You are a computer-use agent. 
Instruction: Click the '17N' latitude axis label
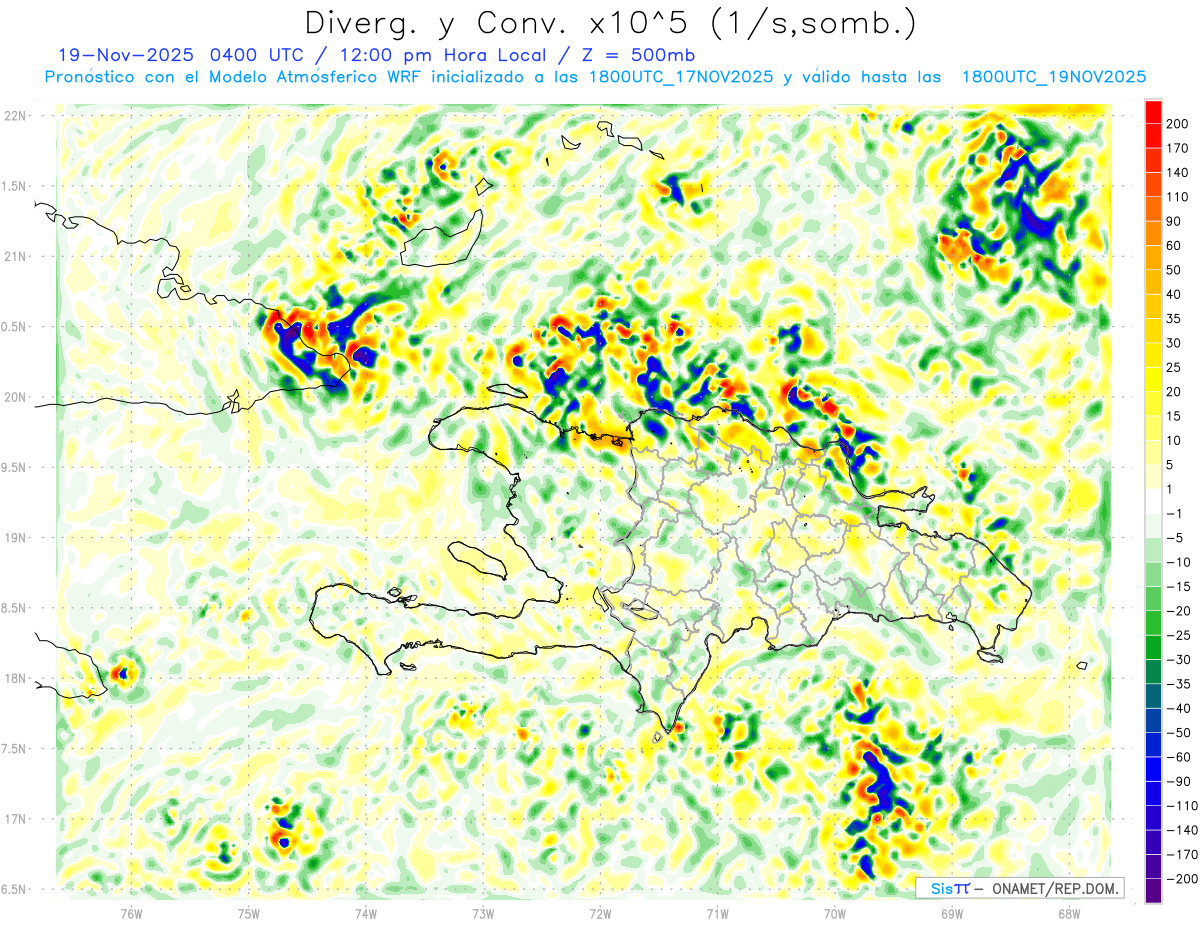(15, 819)
